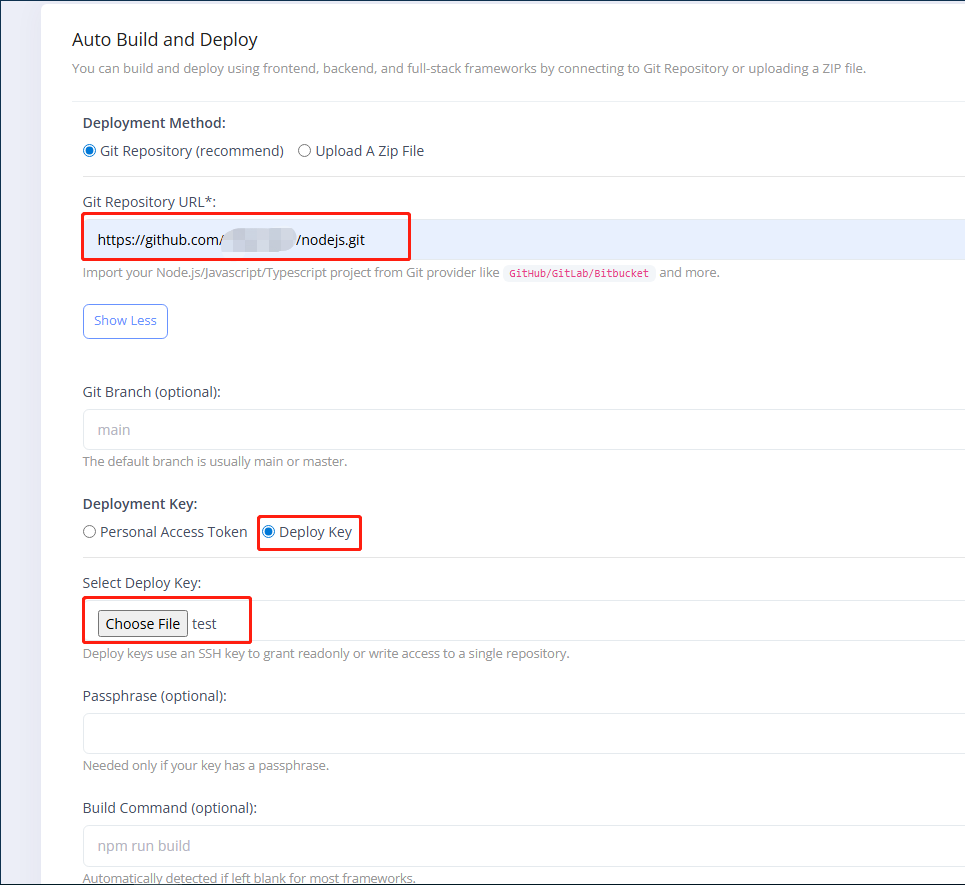The height and width of the screenshot is (885, 965).
Task: Click the Auto Build and Deploy heading
Action: [x=165, y=40]
